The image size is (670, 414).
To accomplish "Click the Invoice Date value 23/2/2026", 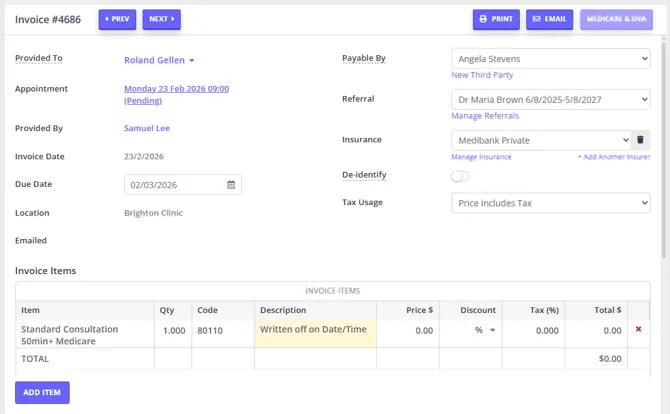I will [x=144, y=156].
